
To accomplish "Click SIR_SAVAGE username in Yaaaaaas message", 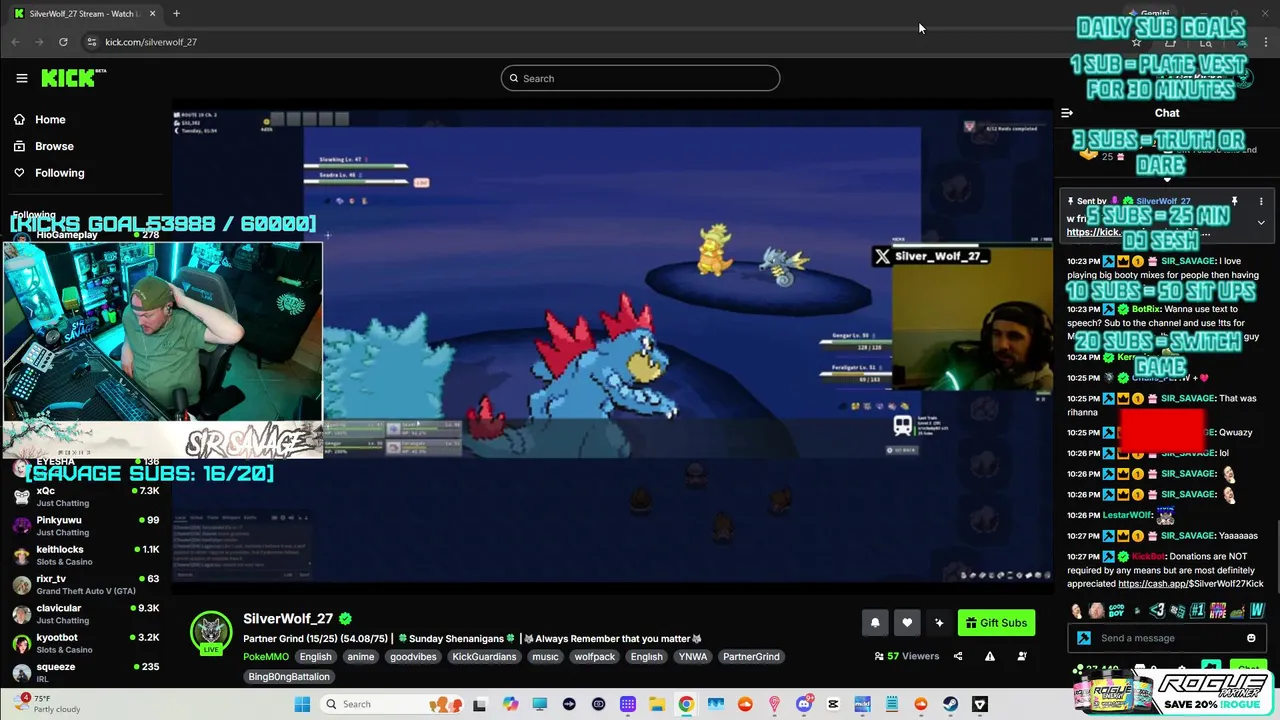I will click(1187, 536).
